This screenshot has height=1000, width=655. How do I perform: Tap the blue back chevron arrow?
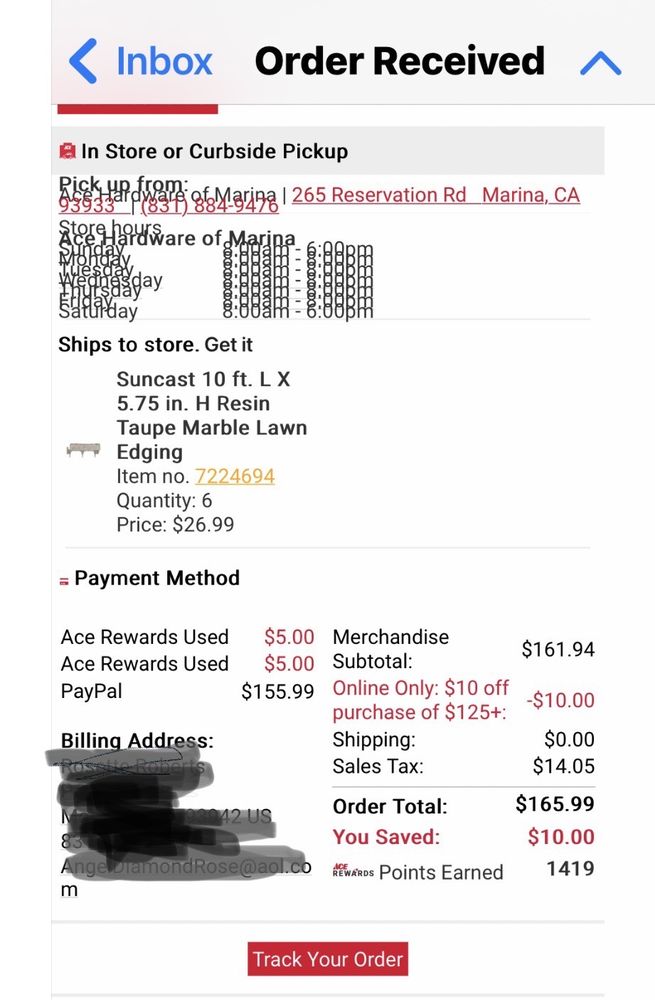point(83,62)
